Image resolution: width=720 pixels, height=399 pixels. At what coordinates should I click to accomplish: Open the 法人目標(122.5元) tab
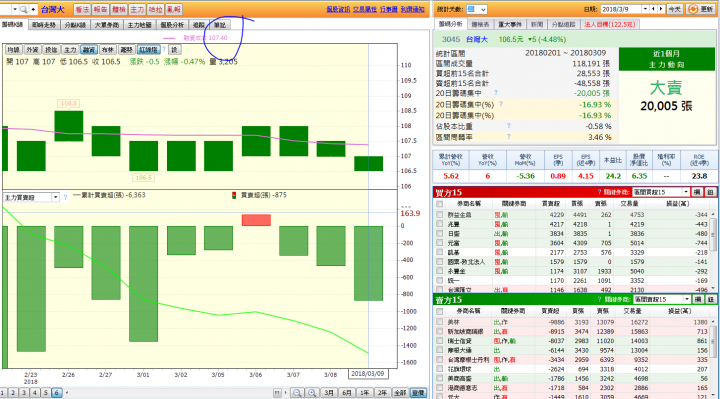pyautogui.click(x=610, y=24)
